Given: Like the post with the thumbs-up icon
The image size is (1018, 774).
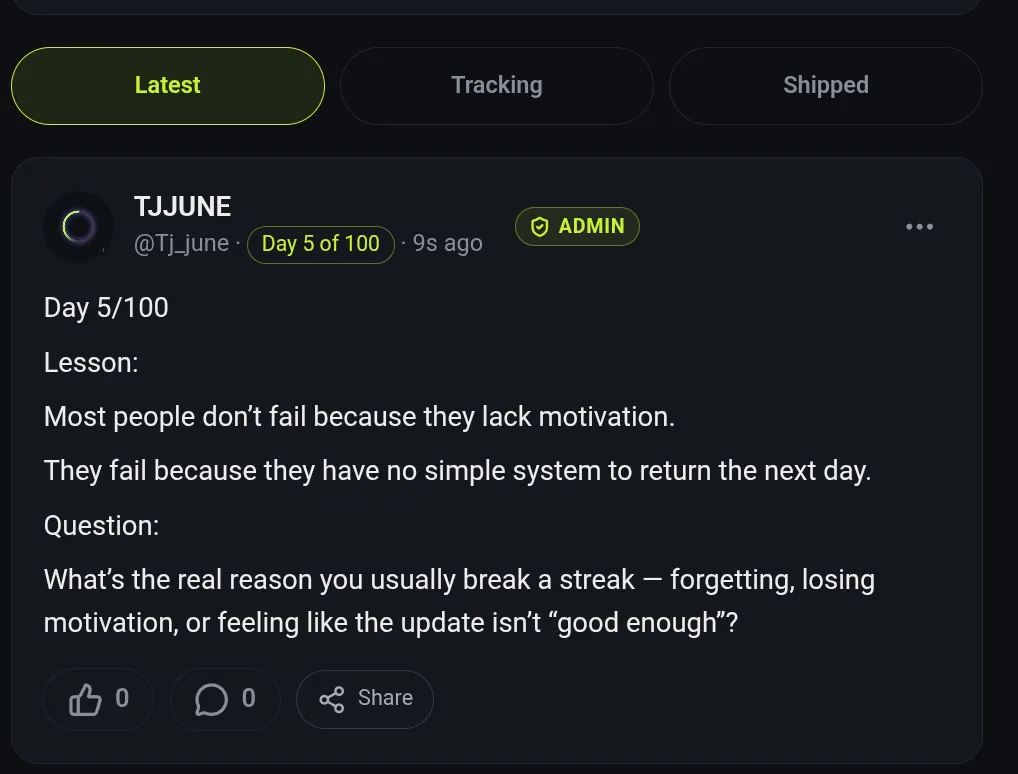Looking at the screenshot, I should coord(85,699).
